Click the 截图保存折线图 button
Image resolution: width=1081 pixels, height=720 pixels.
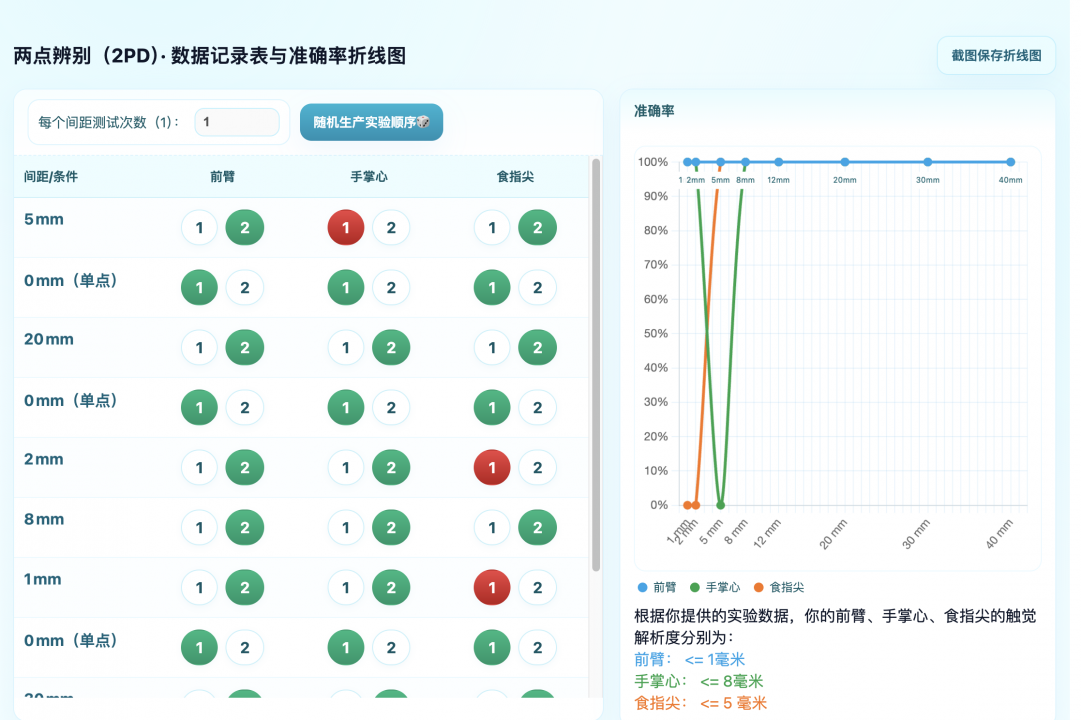click(995, 56)
